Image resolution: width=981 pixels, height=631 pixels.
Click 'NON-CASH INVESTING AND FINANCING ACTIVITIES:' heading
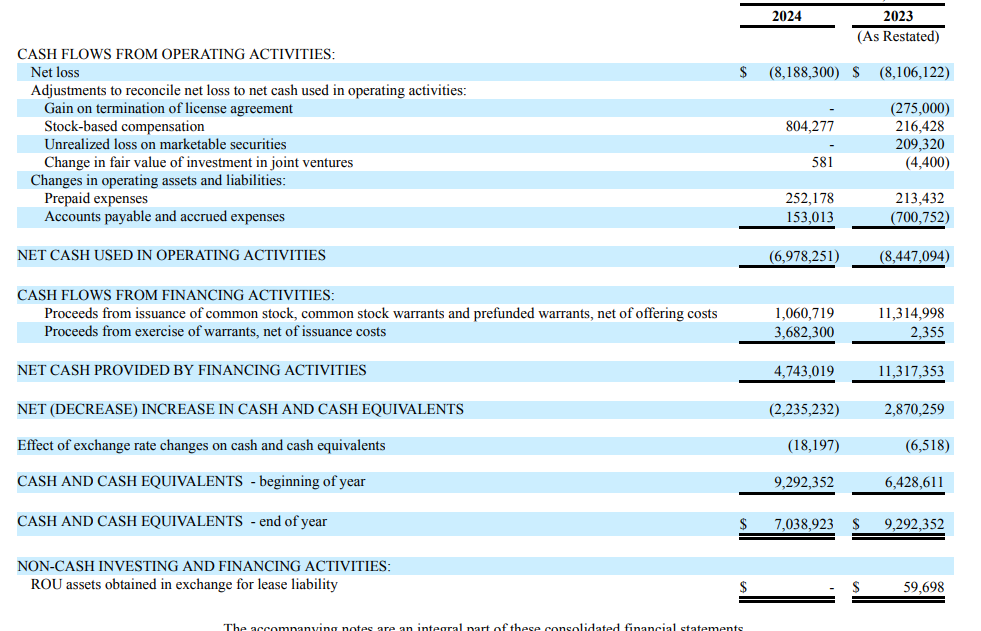(204, 567)
